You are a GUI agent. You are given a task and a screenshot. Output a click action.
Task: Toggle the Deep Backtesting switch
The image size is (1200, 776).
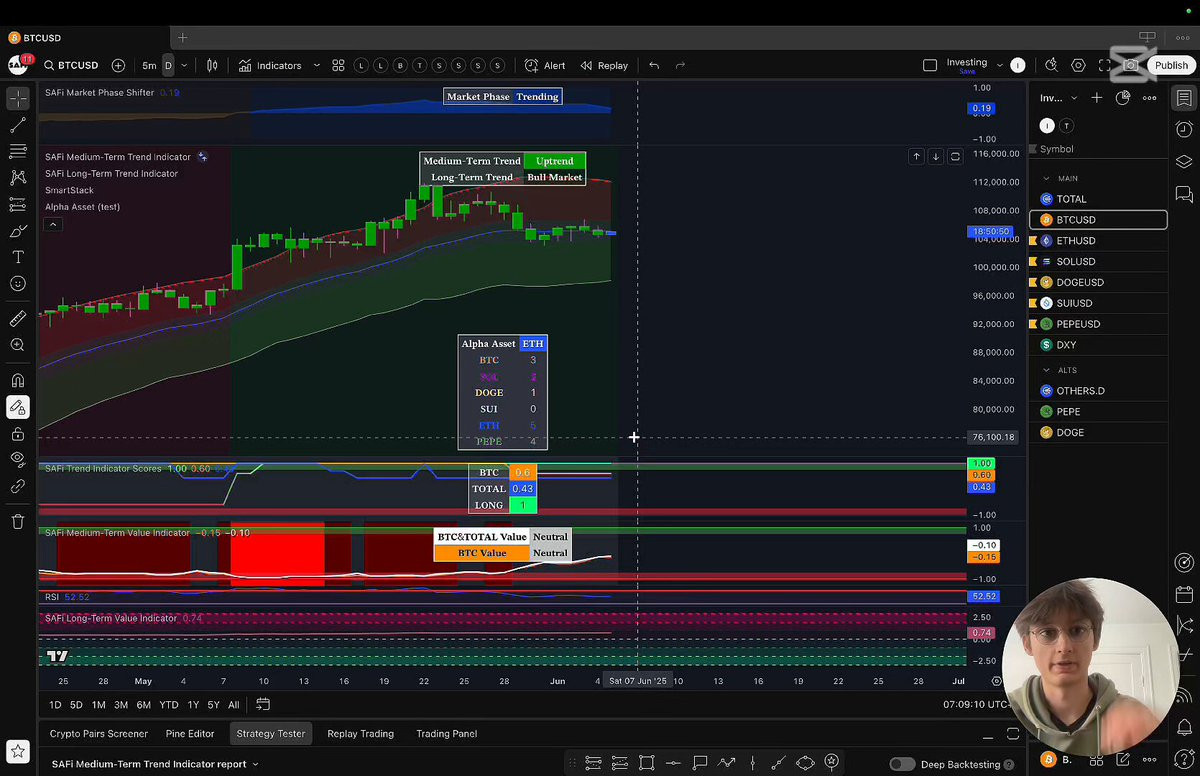902,764
